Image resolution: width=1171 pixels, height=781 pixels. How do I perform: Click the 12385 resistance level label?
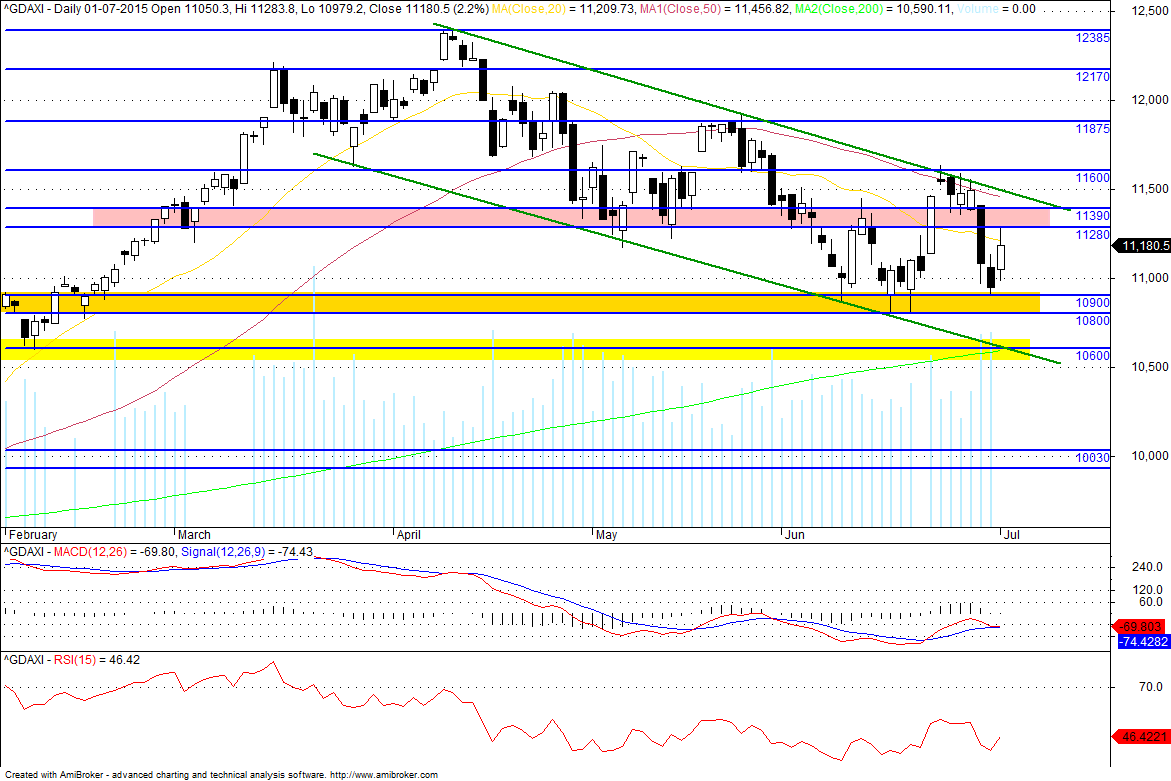pyautogui.click(x=1092, y=38)
